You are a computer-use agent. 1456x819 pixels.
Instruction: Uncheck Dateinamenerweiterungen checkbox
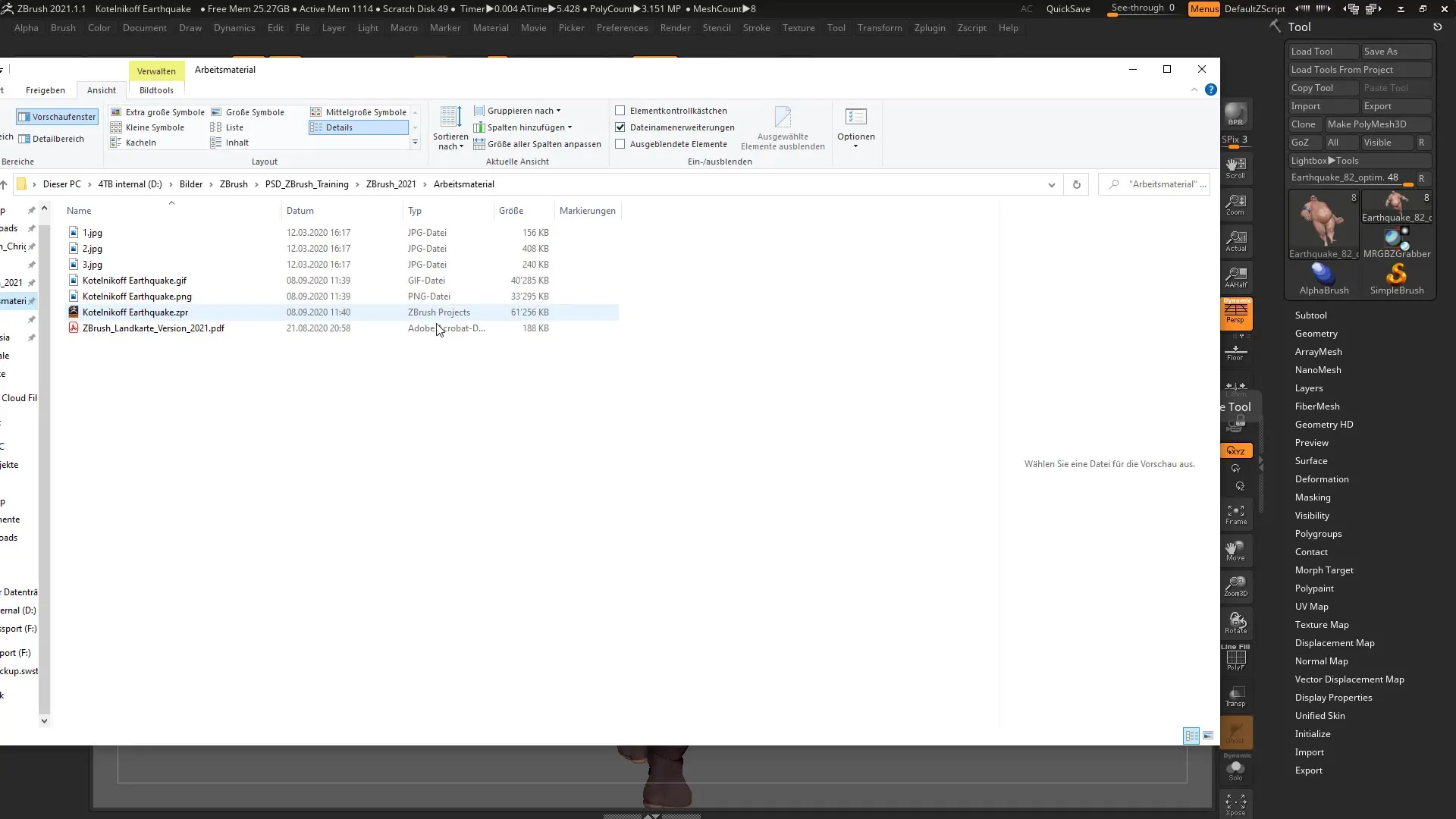(x=620, y=127)
